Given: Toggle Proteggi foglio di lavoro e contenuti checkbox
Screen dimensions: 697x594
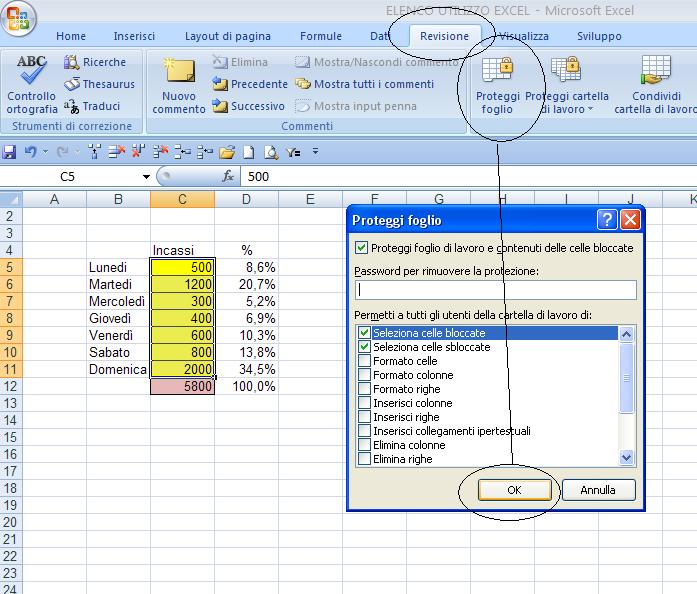Looking at the screenshot, I should click(x=361, y=248).
